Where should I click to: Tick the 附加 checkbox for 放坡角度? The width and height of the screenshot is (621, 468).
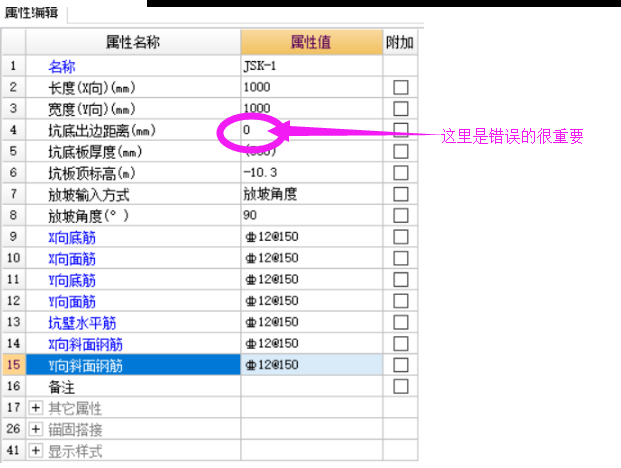[401, 216]
